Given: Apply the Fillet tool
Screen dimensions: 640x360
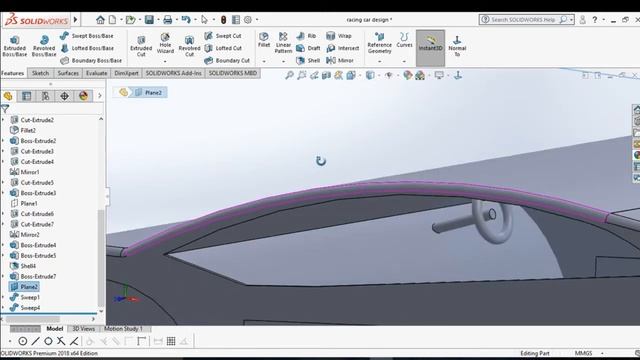Looking at the screenshot, I should click(x=264, y=40).
